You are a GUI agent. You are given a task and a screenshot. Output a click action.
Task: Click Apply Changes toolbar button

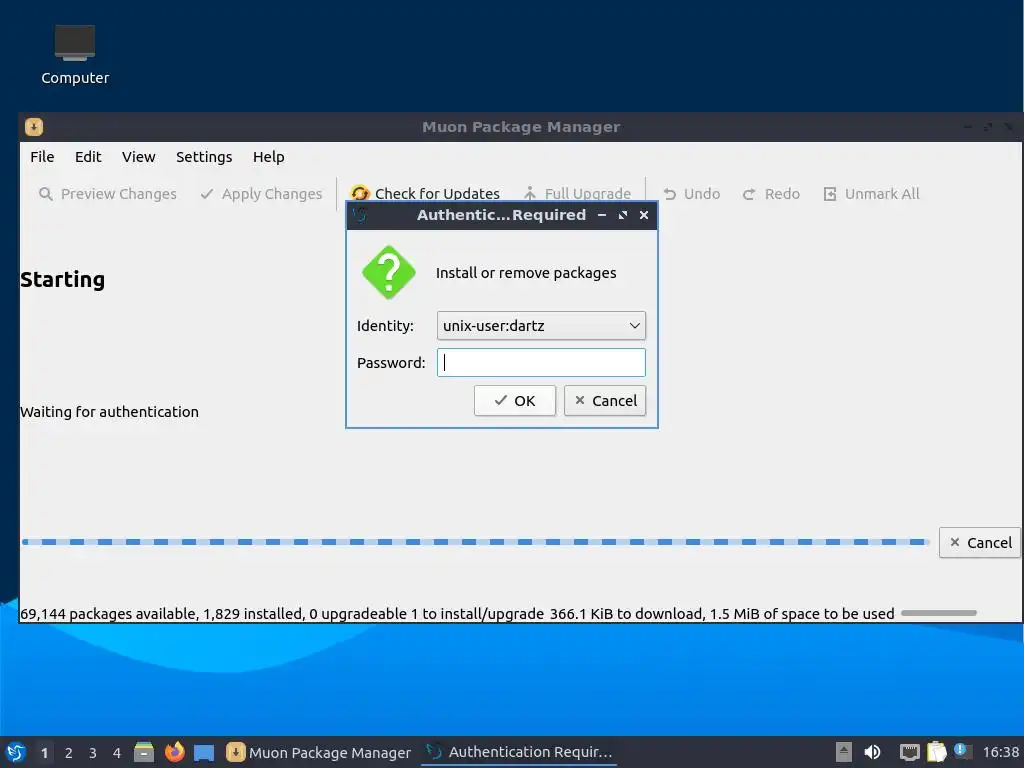tap(261, 194)
